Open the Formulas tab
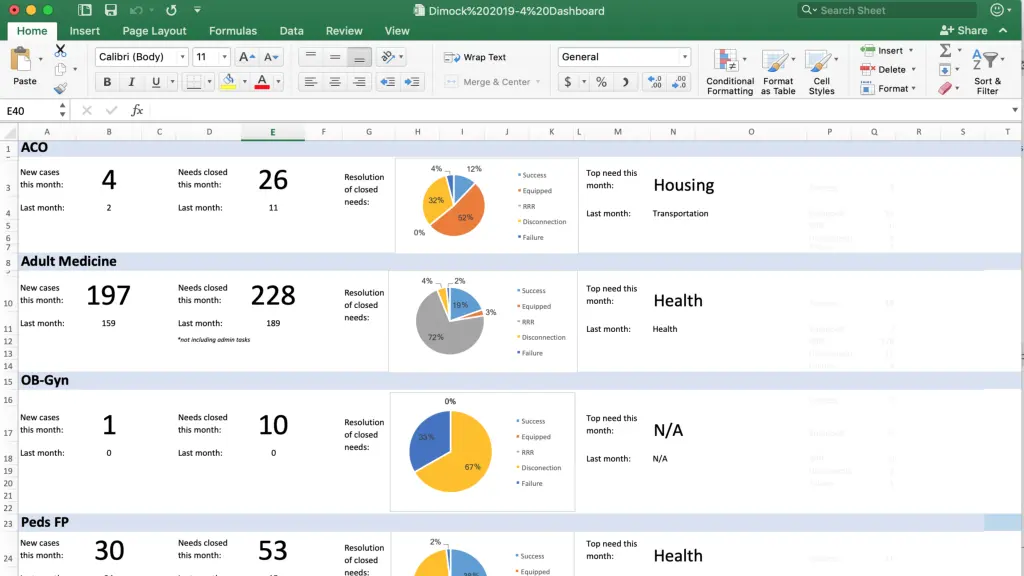This screenshot has height=576, width=1024. pyautogui.click(x=232, y=31)
